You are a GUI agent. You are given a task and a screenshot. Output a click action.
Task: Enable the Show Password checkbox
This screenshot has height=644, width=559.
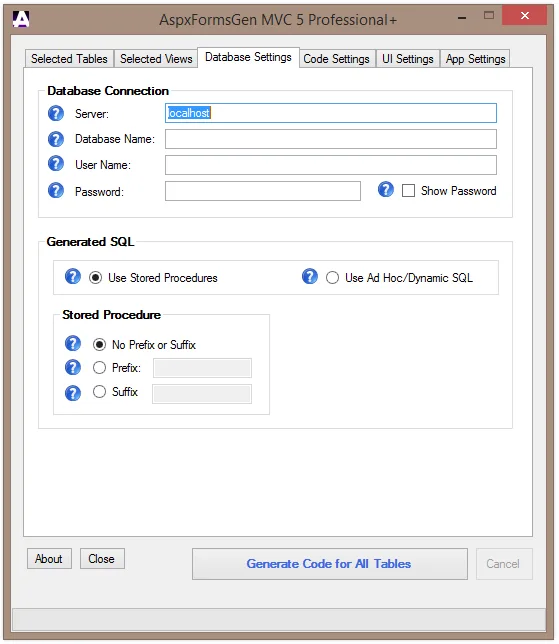click(x=408, y=191)
